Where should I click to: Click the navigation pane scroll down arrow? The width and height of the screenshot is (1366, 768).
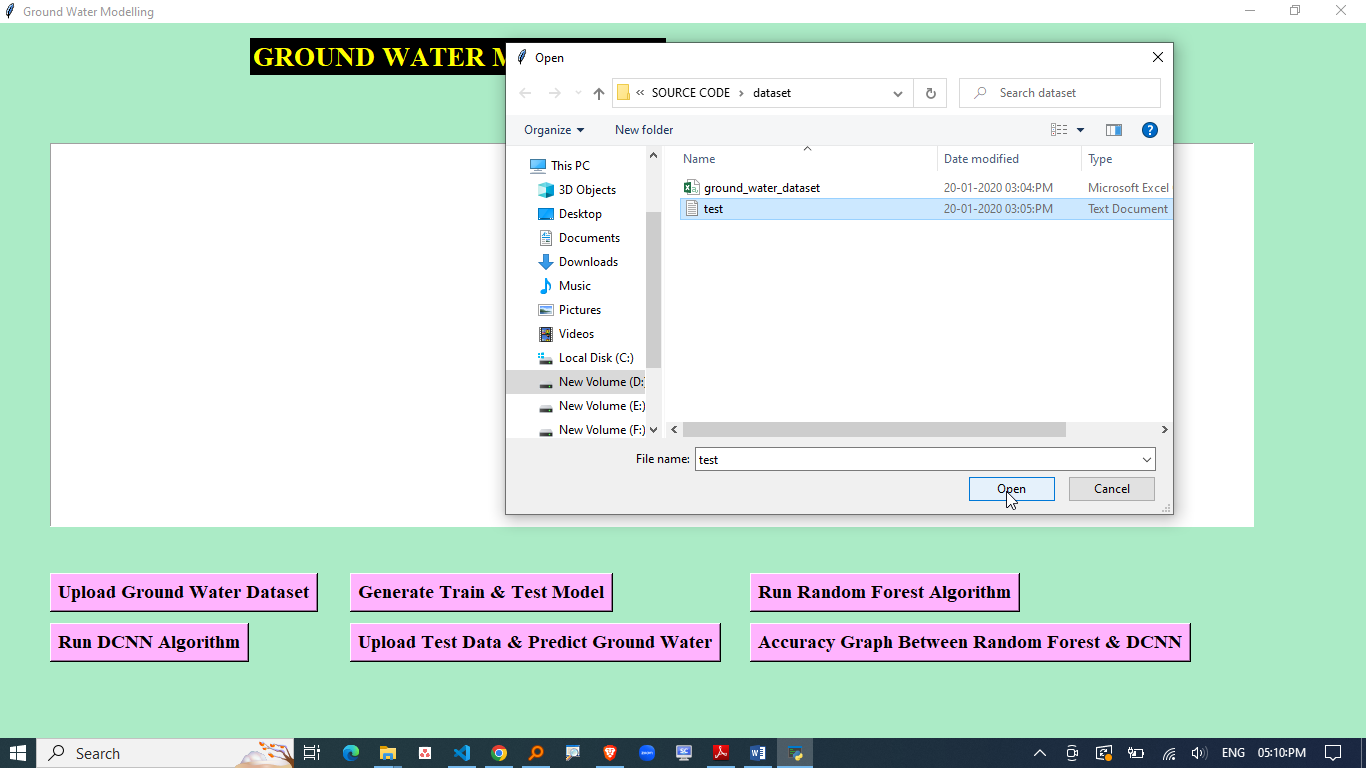[654, 430]
